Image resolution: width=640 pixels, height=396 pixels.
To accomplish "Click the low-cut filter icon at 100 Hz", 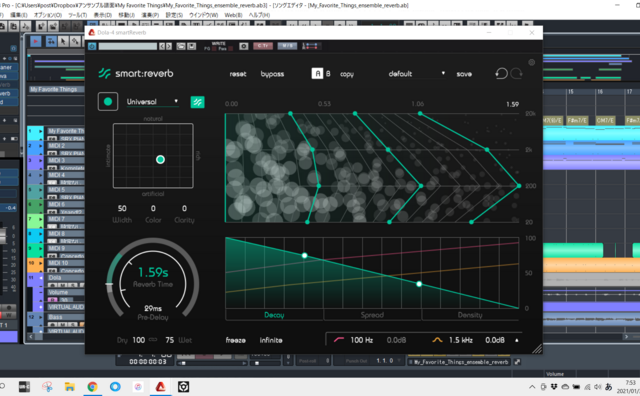I will coord(339,340).
